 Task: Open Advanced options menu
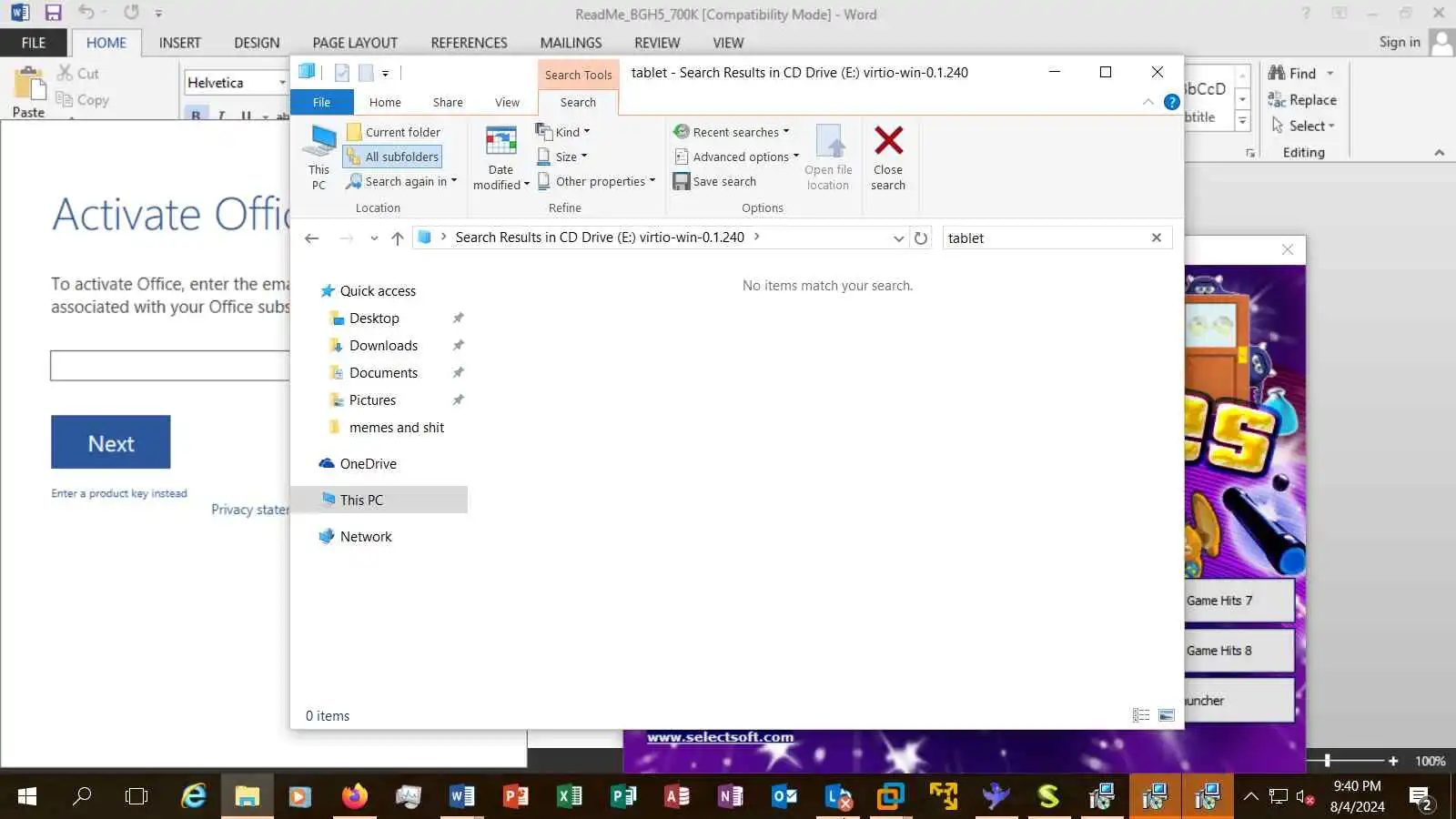(736, 157)
